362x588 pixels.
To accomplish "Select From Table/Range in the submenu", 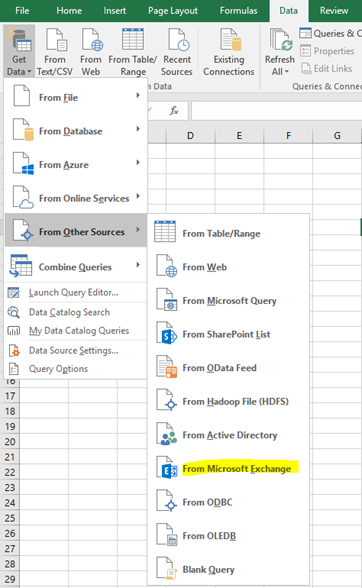I will click(x=229, y=233).
